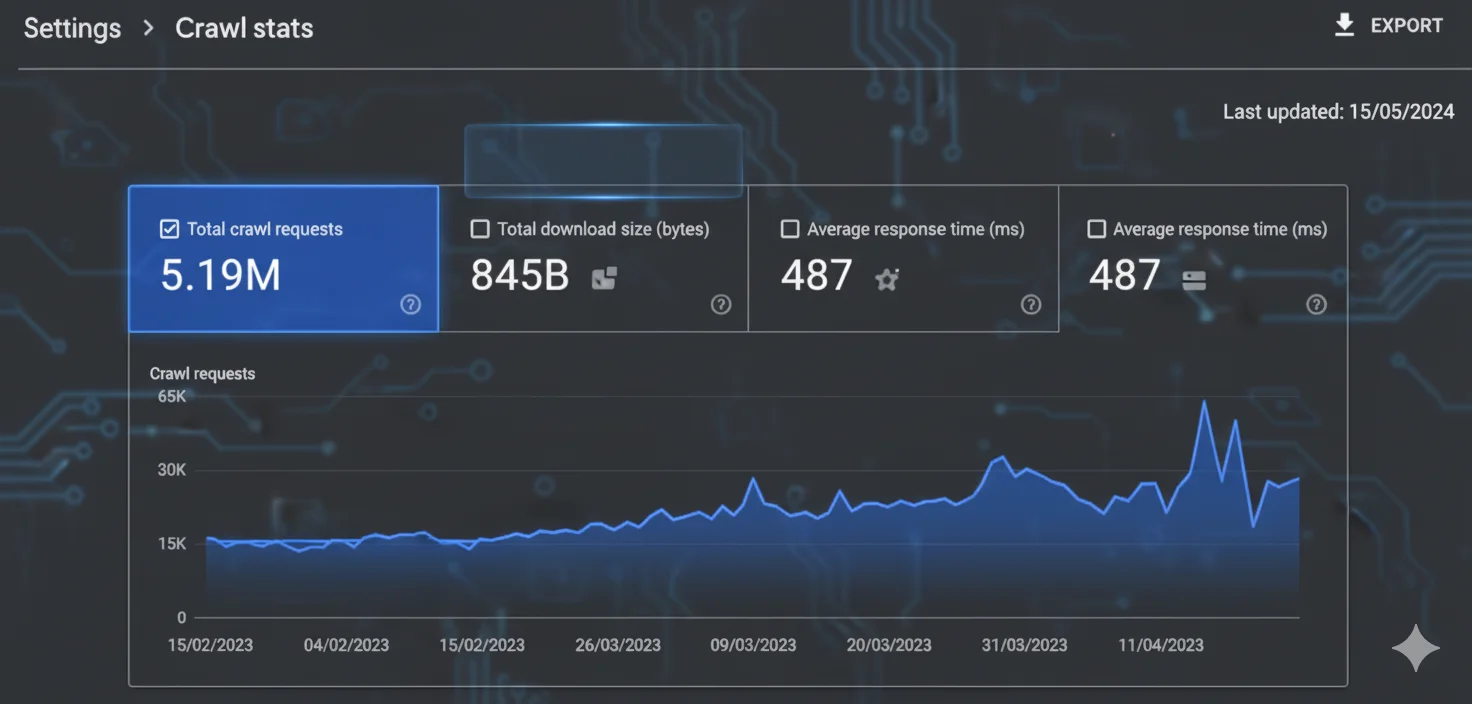The height and width of the screenshot is (704, 1472).
Task: Open help tooltip on Total crawl requests card
Action: (411, 304)
